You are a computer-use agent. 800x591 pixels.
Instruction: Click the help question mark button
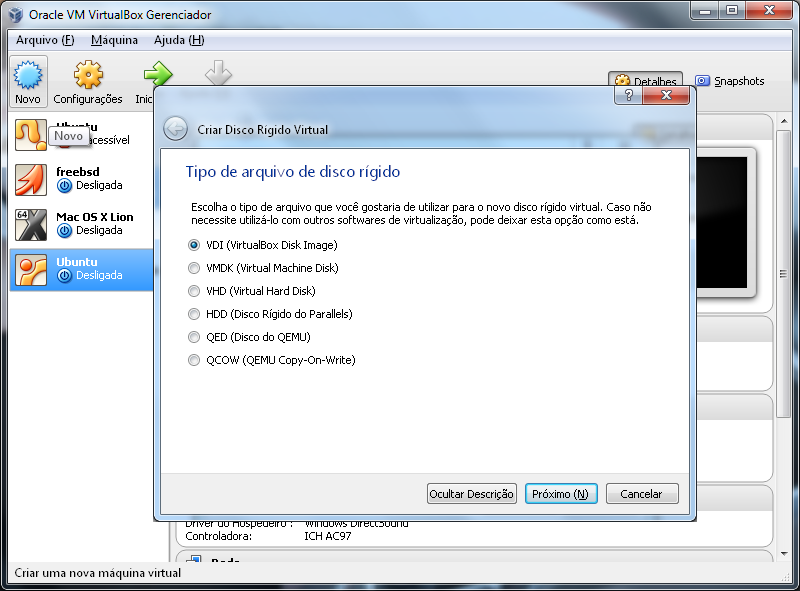(629, 95)
